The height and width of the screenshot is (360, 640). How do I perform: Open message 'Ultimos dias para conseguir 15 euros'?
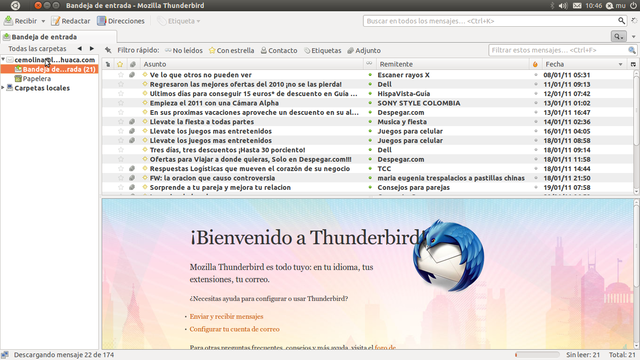point(253,93)
